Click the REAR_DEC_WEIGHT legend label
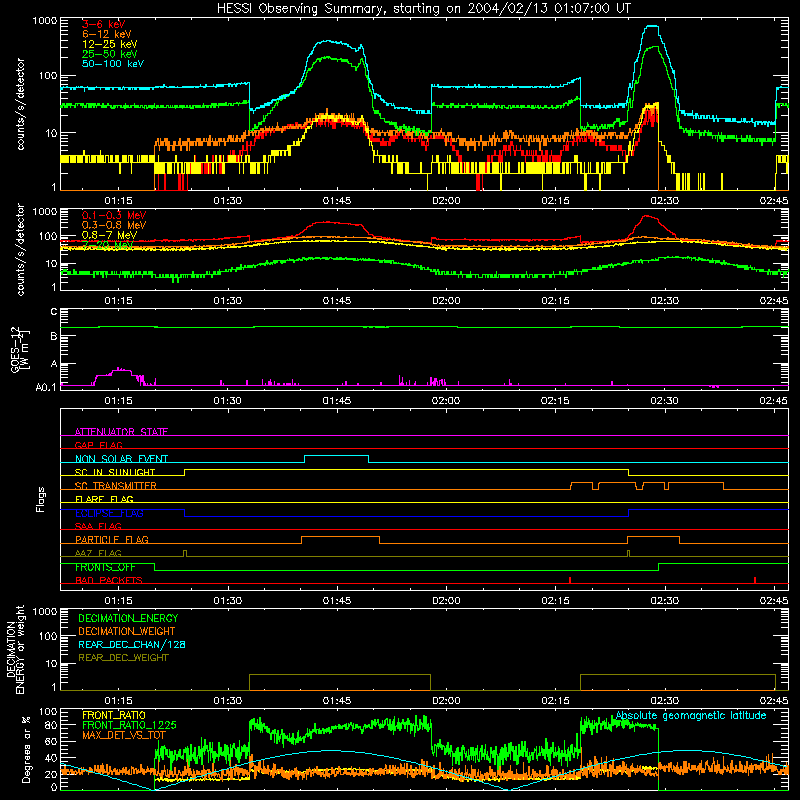The height and width of the screenshot is (800, 800). point(123,658)
